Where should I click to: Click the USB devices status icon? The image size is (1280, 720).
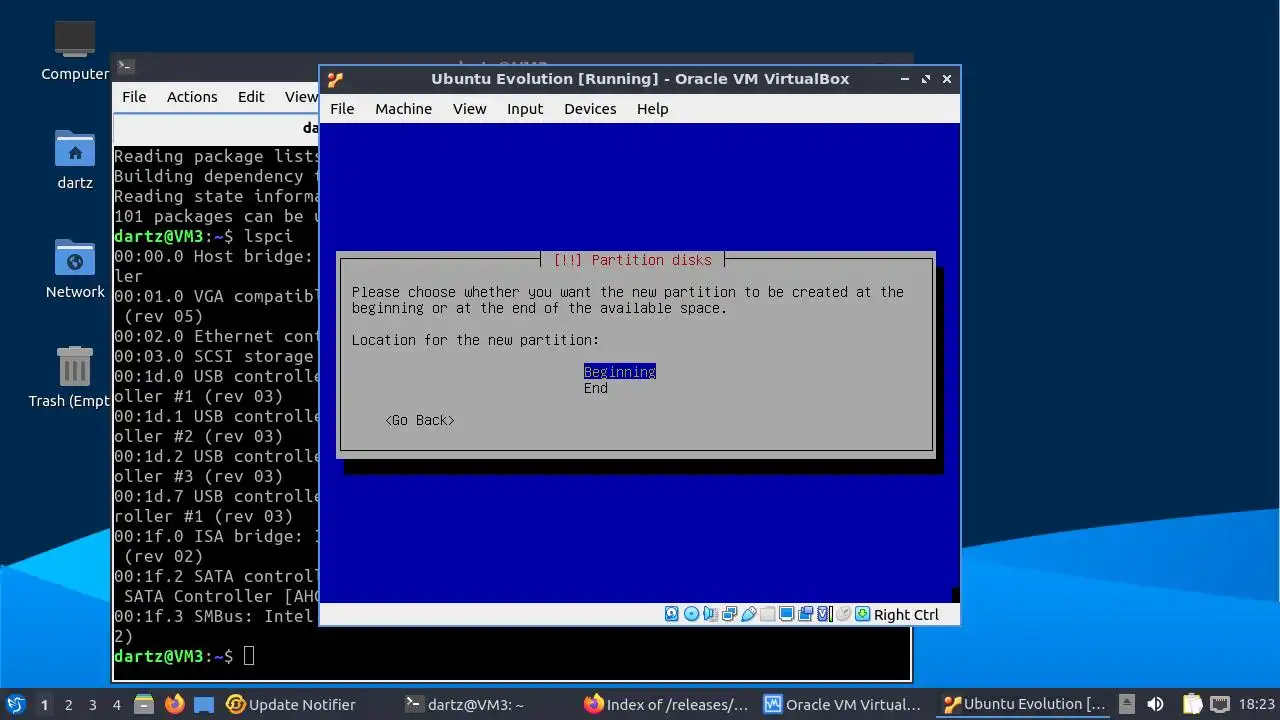click(748, 614)
